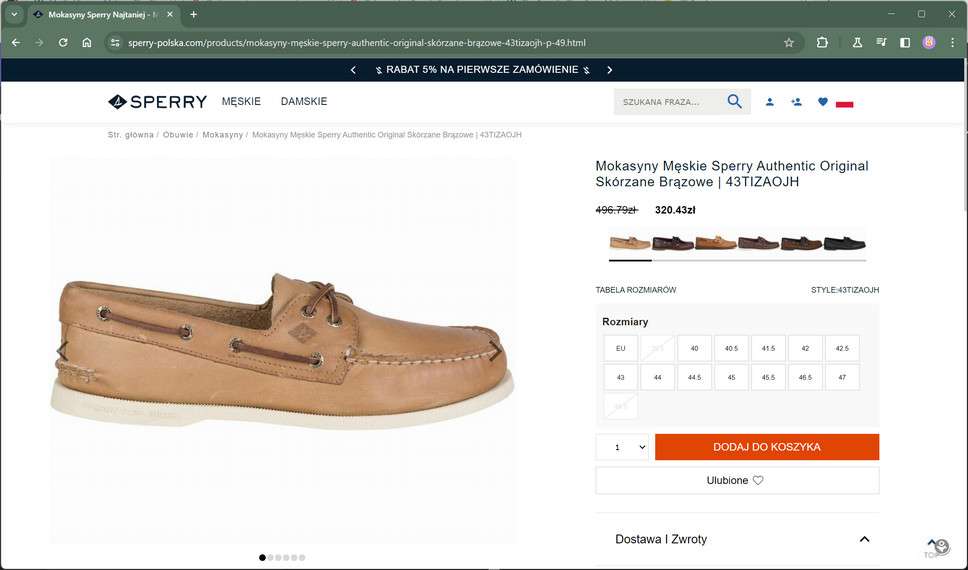Select the black shoe color variant

click(844, 243)
